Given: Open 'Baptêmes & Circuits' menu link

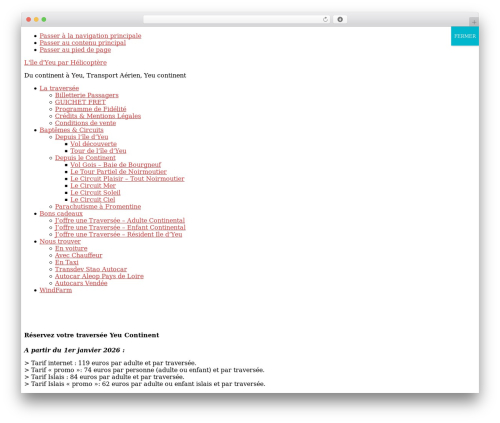Looking at the screenshot, I should 71,130.
